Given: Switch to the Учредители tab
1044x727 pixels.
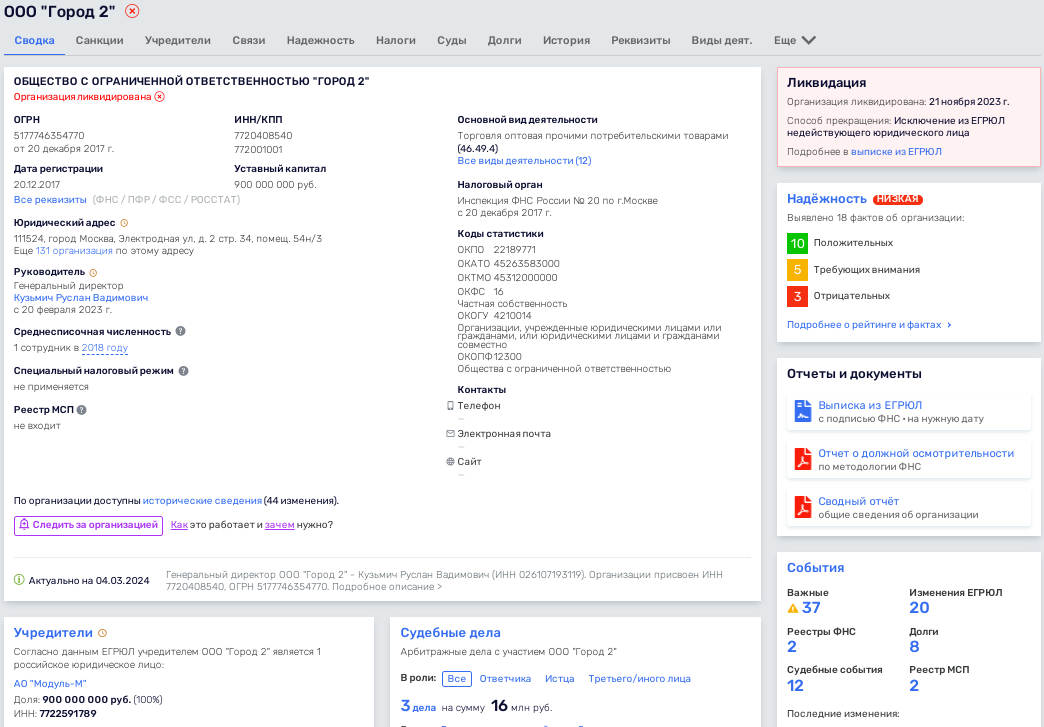Looking at the screenshot, I should 178,40.
